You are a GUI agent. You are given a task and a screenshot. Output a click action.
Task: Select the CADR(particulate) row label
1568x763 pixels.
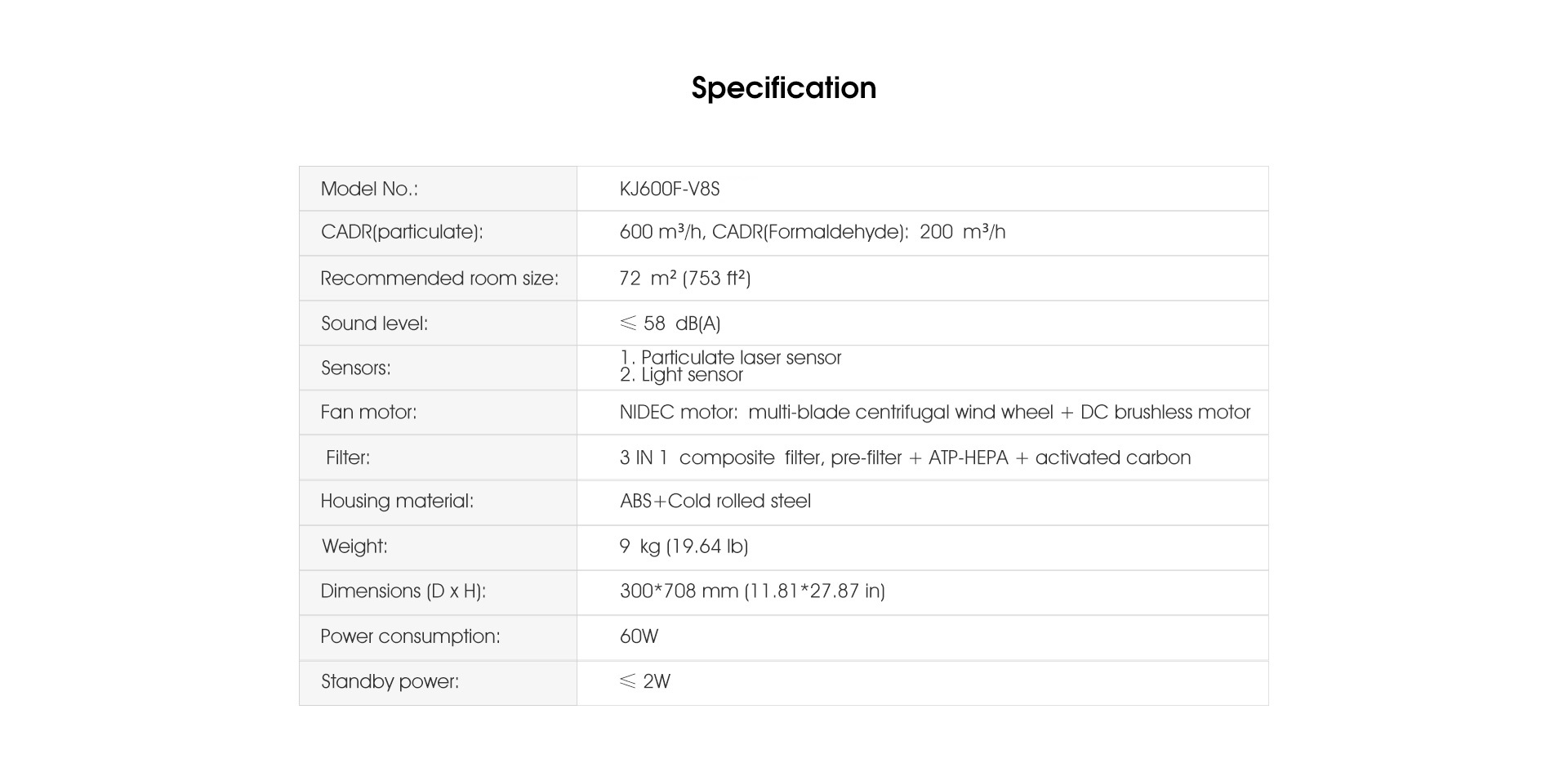(x=402, y=232)
